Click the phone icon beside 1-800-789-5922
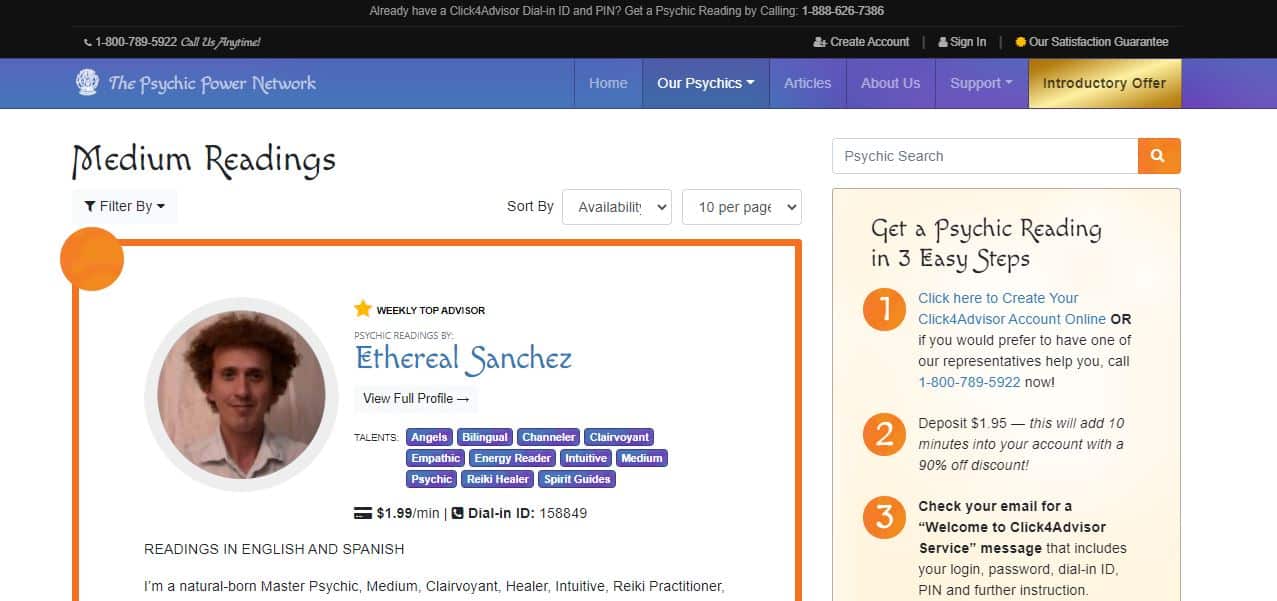 coord(88,42)
